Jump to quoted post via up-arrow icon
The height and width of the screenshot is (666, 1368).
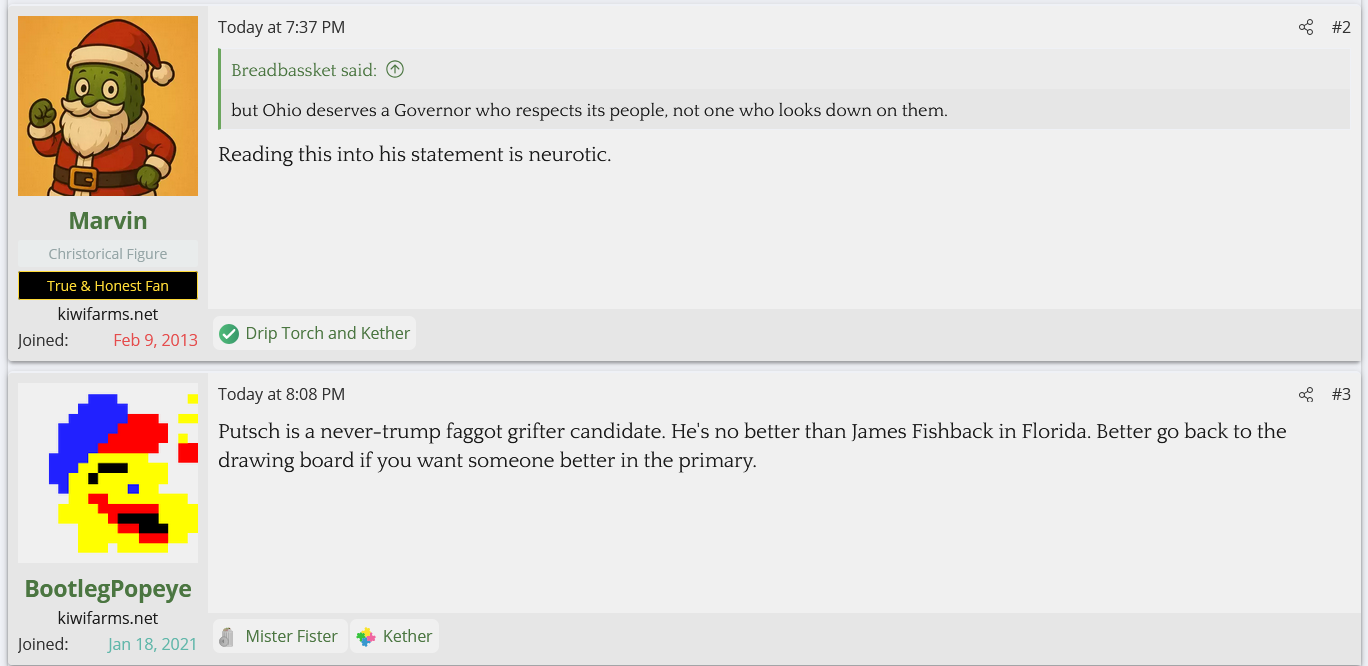[x=395, y=70]
